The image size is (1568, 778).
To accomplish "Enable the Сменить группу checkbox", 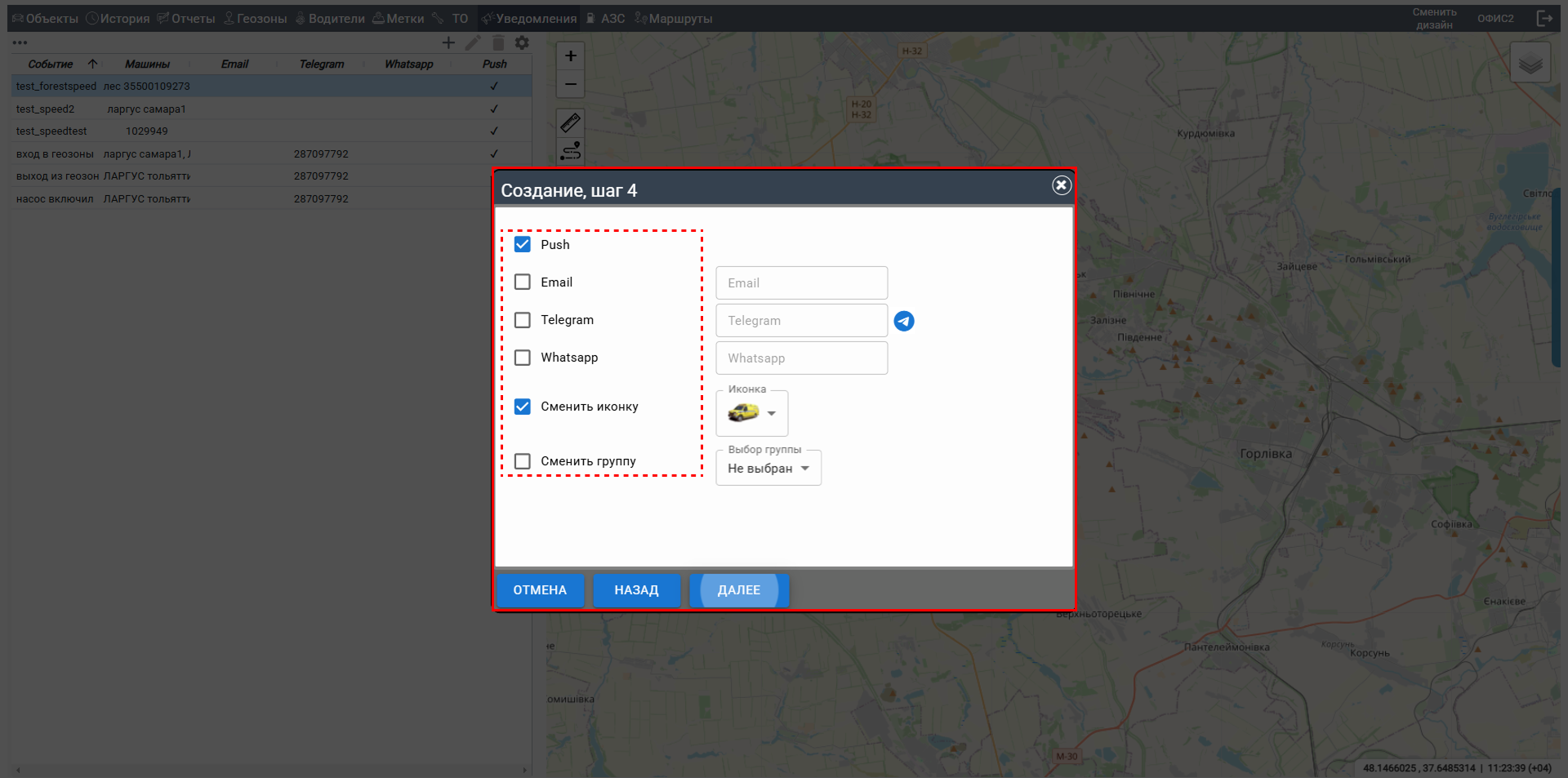I will click(523, 461).
